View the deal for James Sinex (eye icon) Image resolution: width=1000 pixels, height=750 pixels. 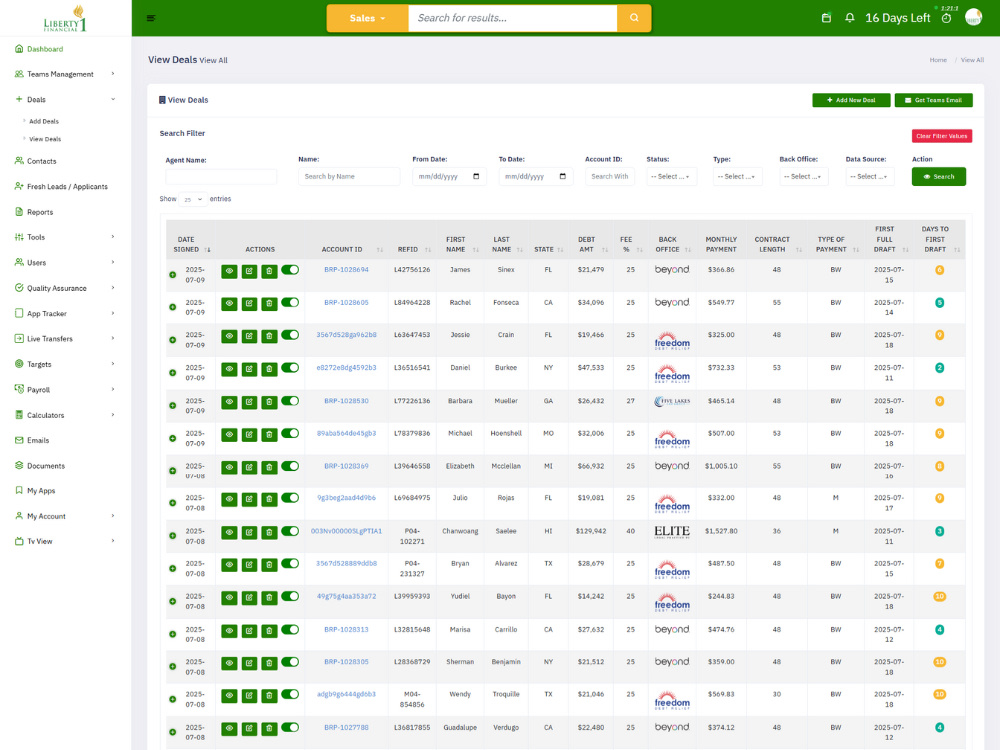(229, 271)
